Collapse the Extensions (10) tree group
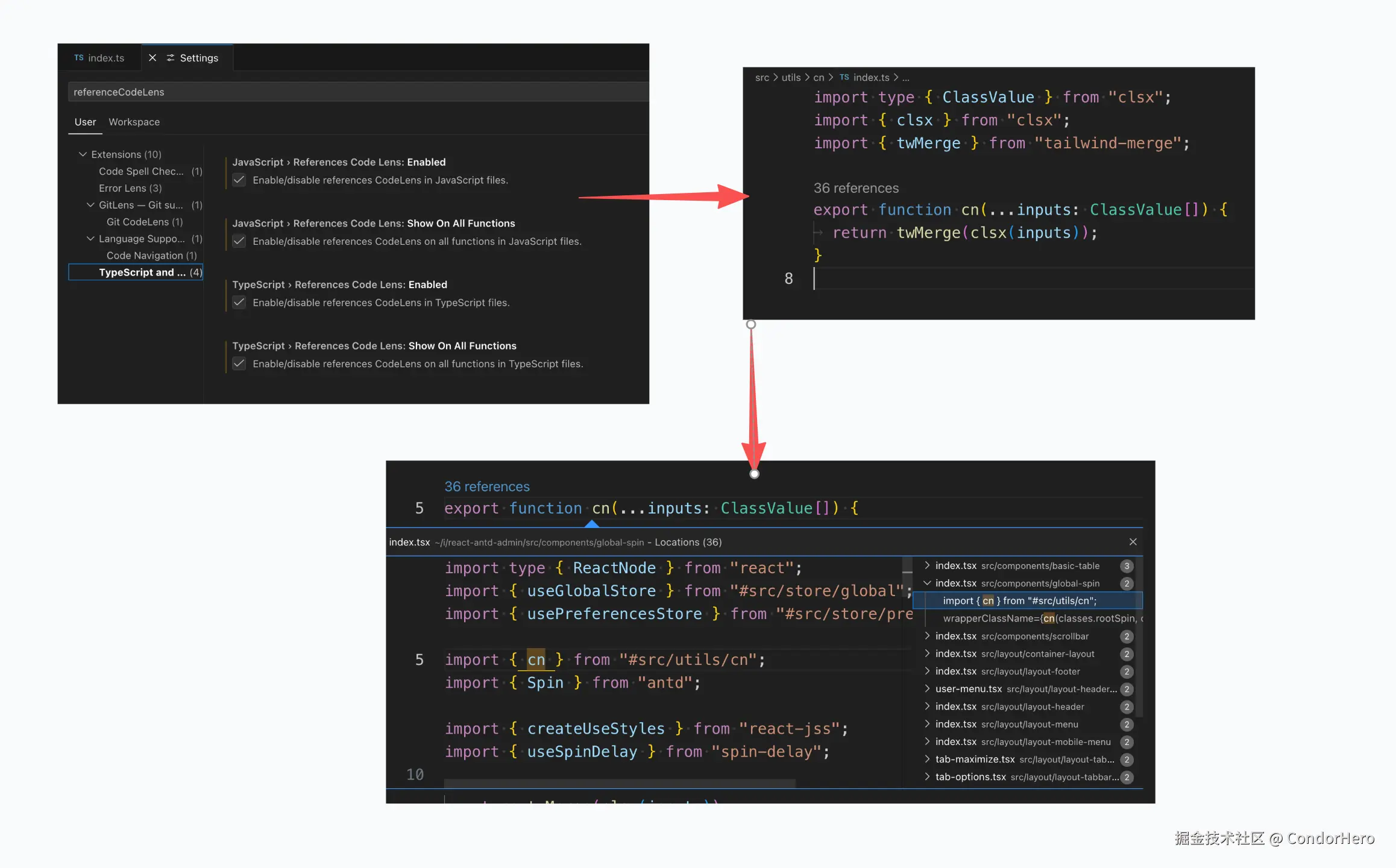 click(x=83, y=154)
